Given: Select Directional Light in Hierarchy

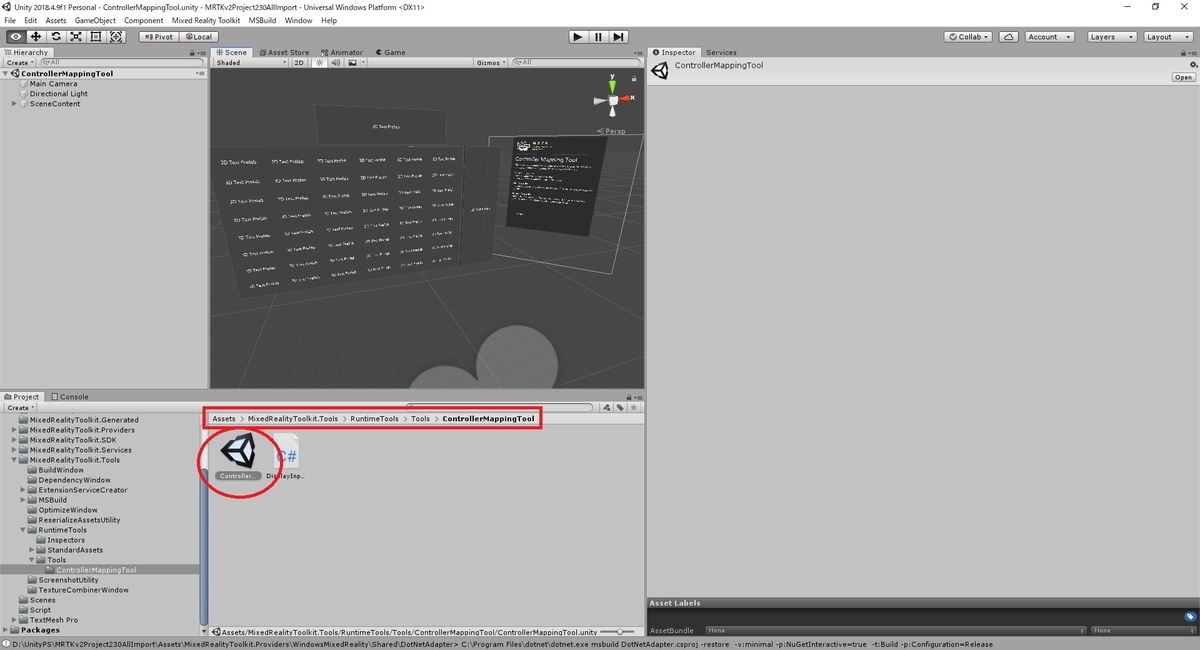Looking at the screenshot, I should pos(58,93).
